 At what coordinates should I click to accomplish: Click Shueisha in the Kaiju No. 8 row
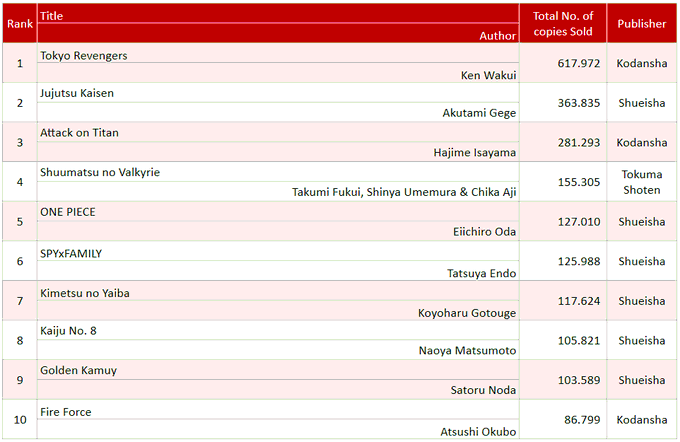642,341
